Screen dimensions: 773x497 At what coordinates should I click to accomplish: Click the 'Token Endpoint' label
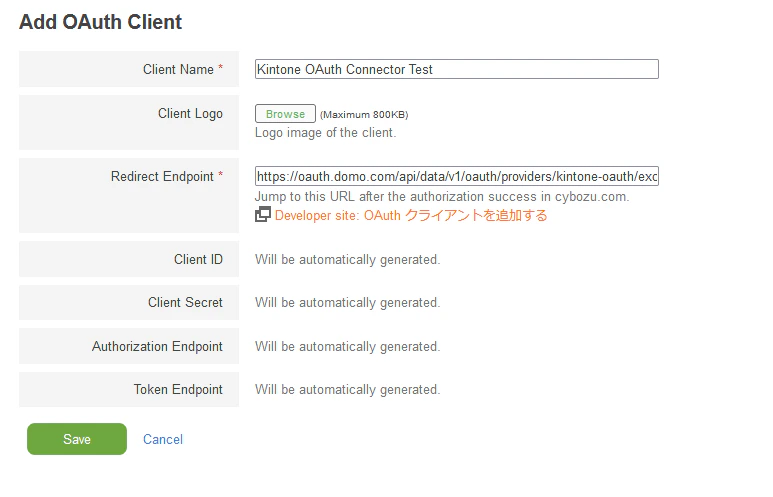tap(178, 390)
